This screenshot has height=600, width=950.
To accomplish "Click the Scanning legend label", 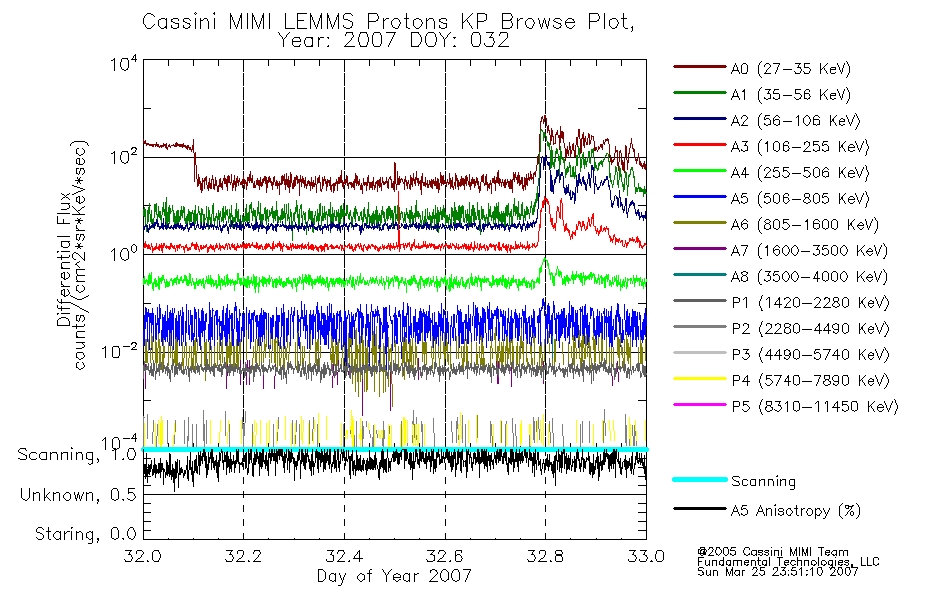I will [763, 481].
